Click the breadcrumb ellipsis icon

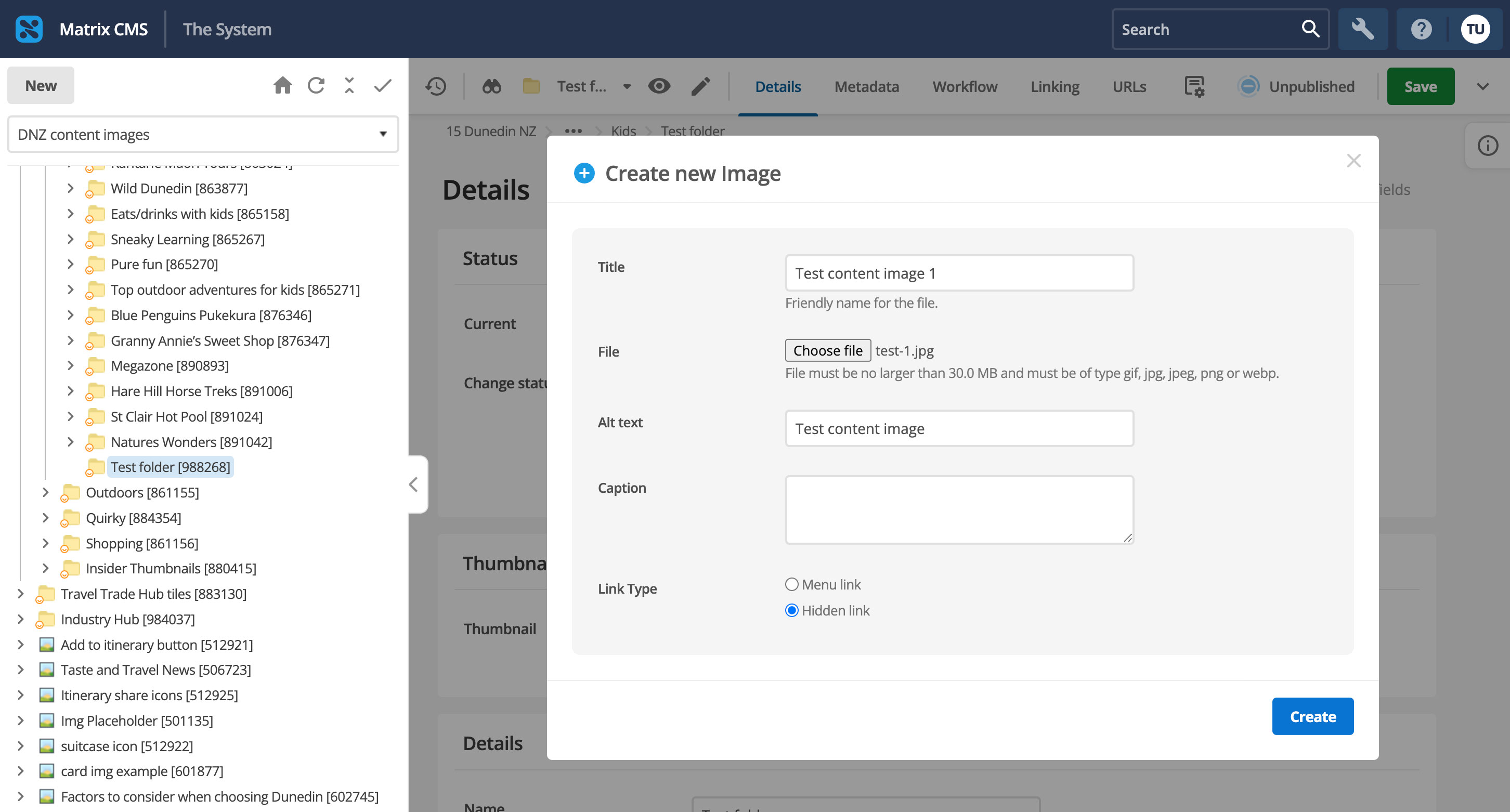[x=572, y=131]
